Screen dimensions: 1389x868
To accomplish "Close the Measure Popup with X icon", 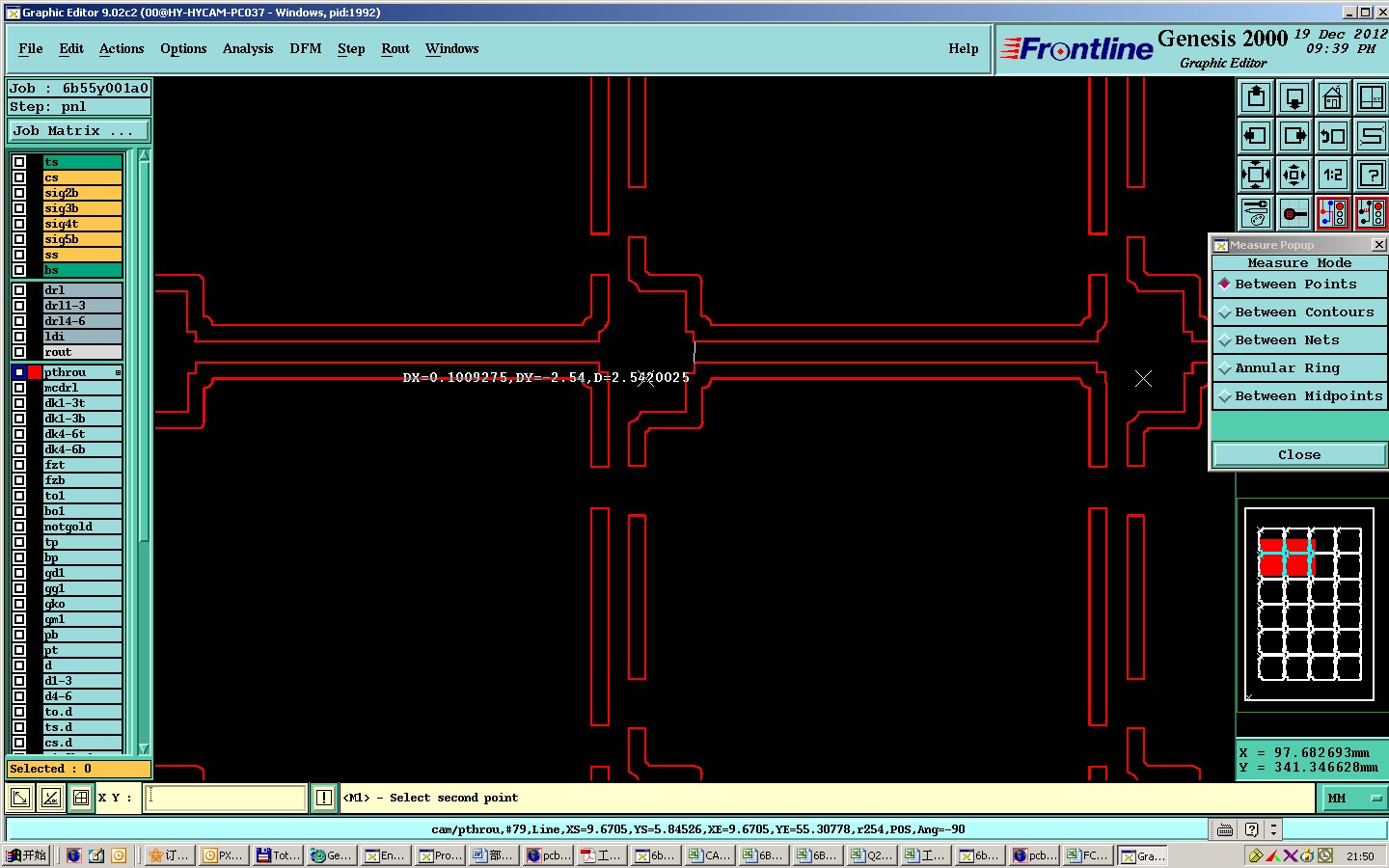I will click(1378, 245).
